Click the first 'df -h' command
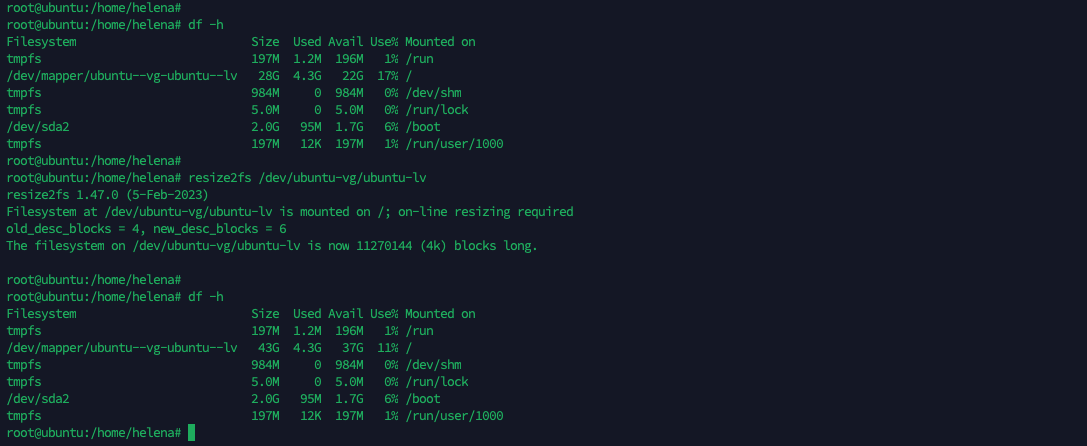 [205, 25]
